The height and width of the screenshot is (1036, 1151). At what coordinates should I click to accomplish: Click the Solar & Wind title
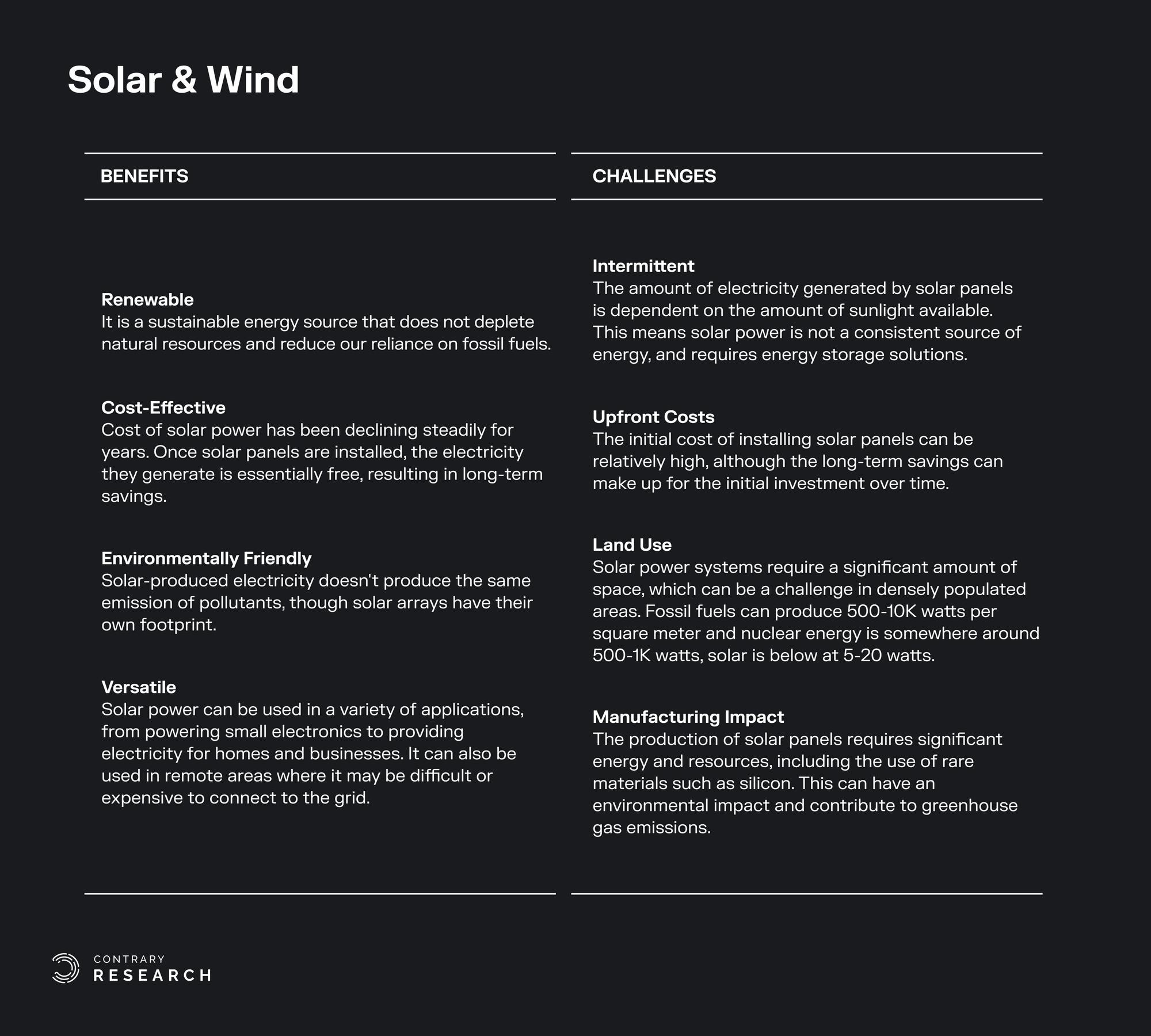183,79
